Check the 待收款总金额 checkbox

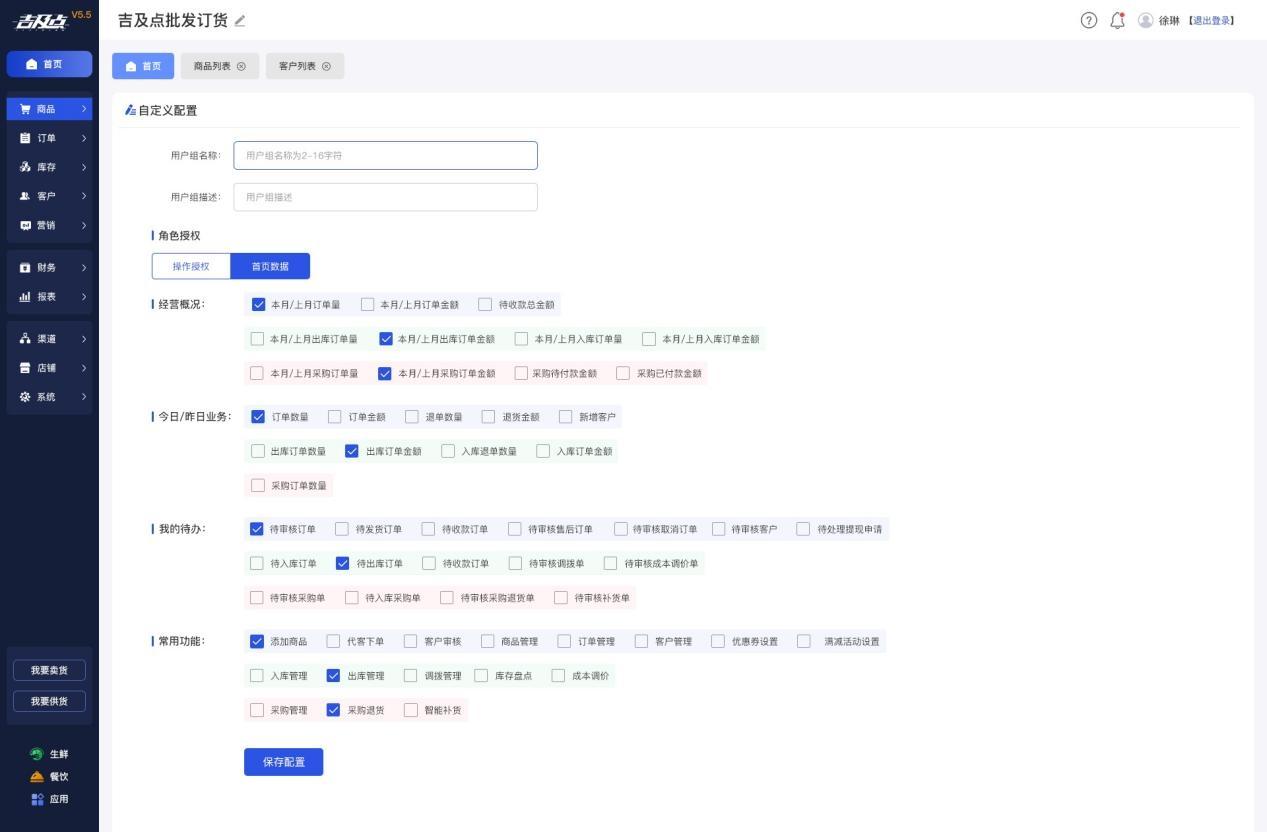(485, 305)
